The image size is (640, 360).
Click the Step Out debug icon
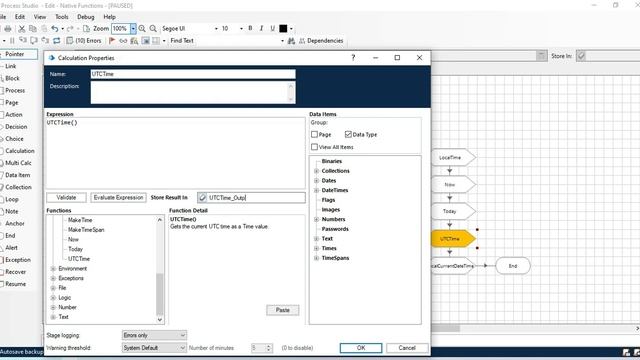45,40
